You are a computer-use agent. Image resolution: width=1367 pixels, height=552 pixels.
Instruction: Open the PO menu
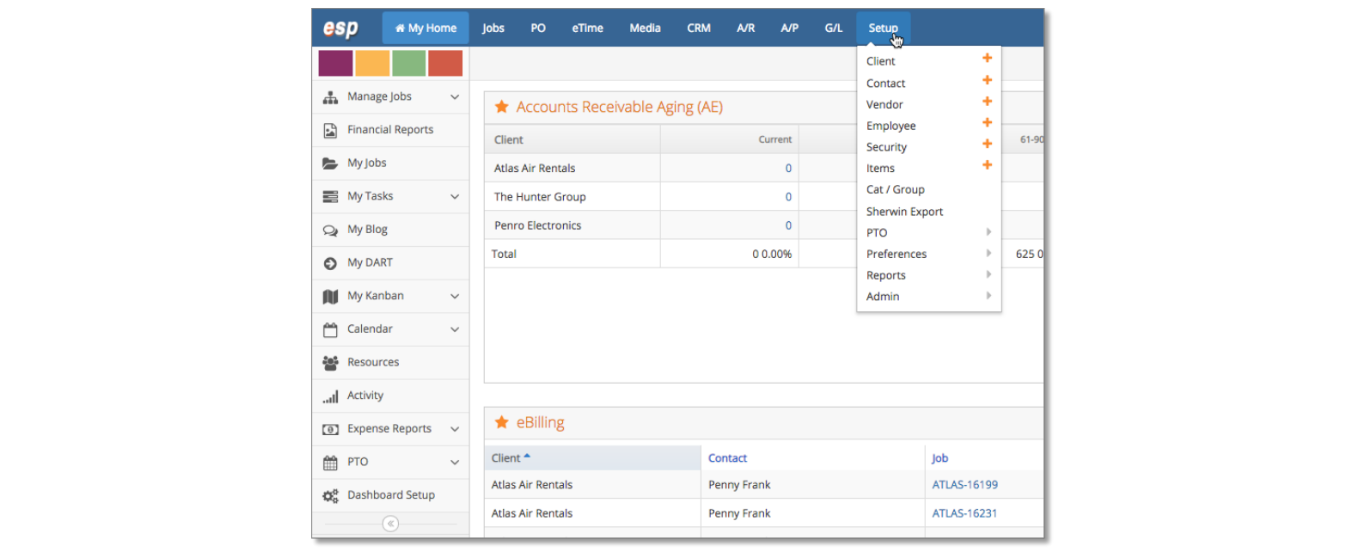tap(538, 28)
